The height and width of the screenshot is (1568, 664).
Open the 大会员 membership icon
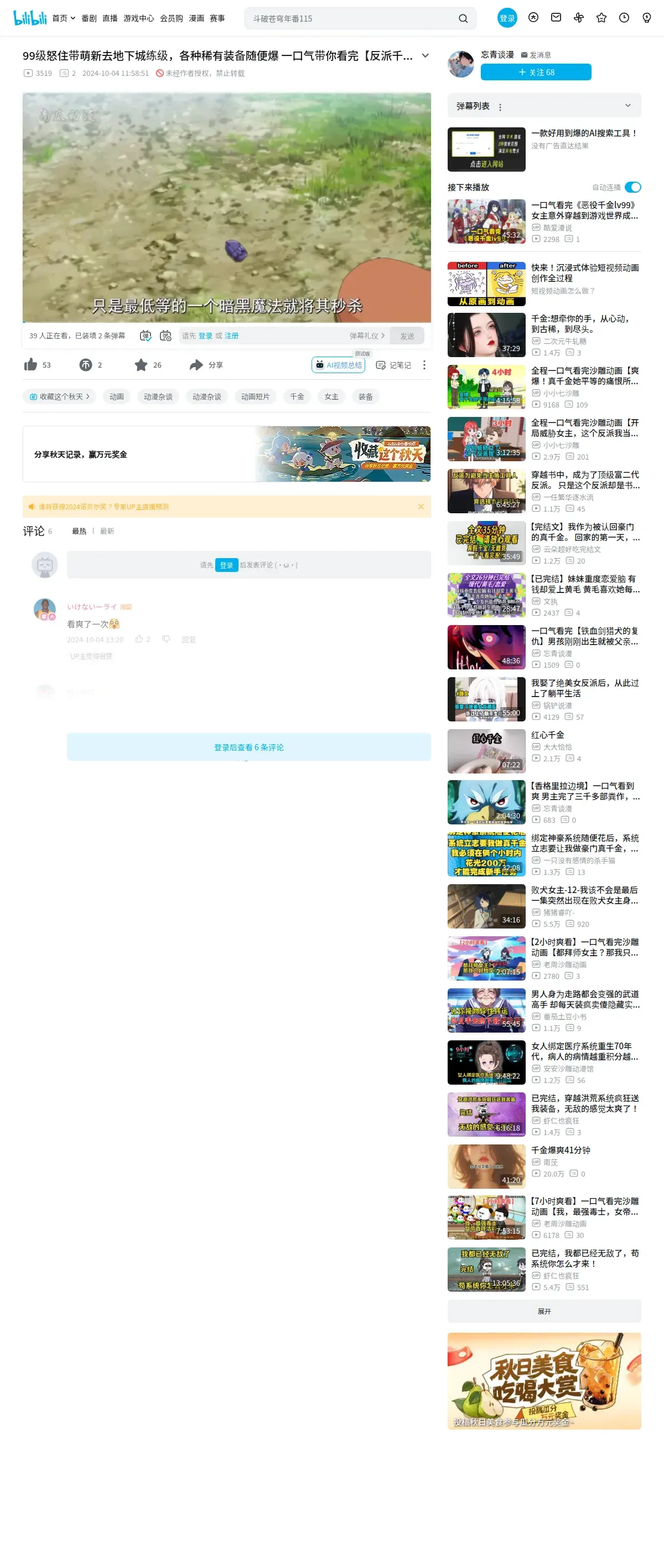(533, 18)
